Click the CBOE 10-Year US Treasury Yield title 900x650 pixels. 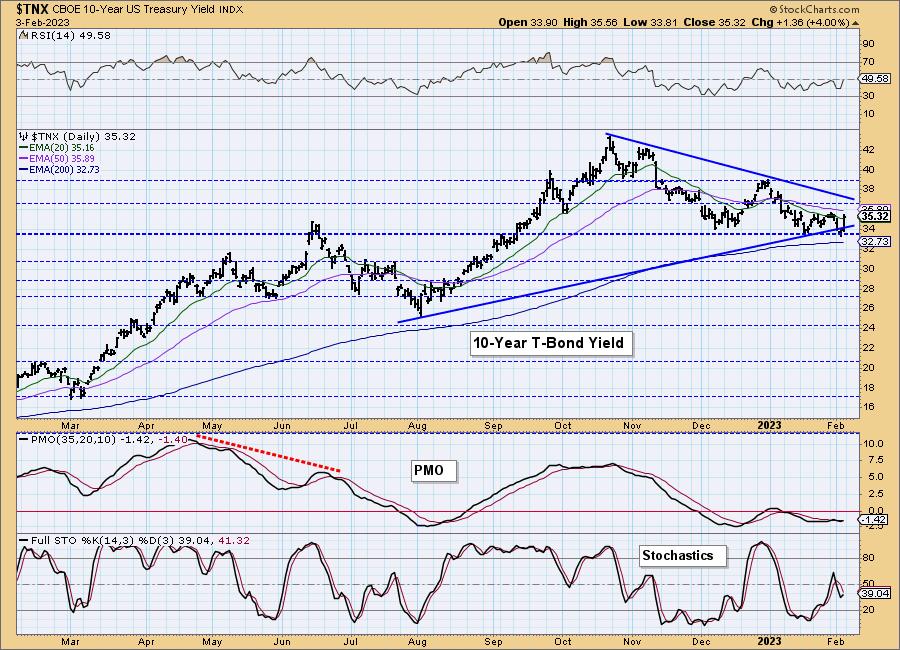(x=134, y=9)
